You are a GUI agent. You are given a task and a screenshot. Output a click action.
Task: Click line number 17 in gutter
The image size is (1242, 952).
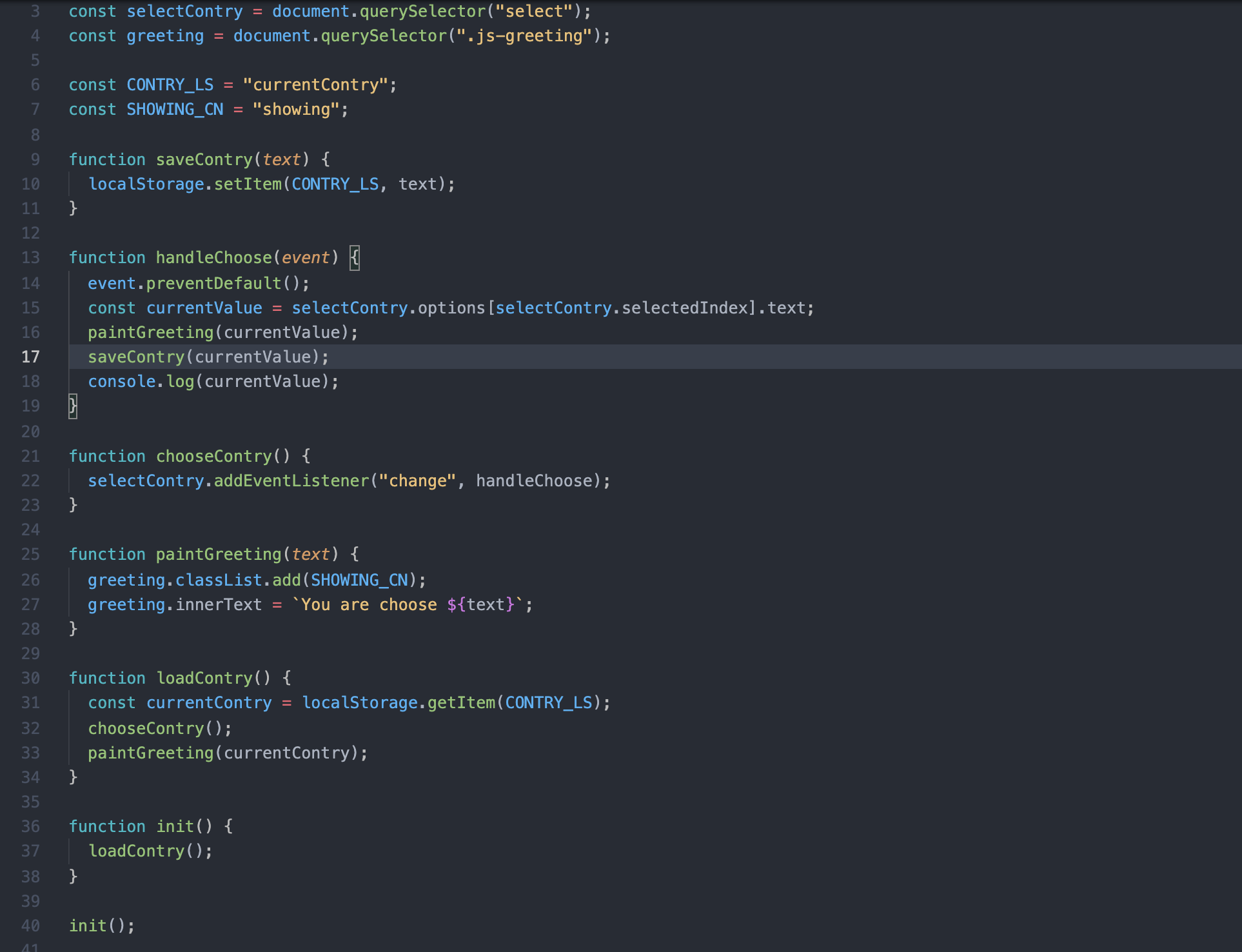[30, 357]
